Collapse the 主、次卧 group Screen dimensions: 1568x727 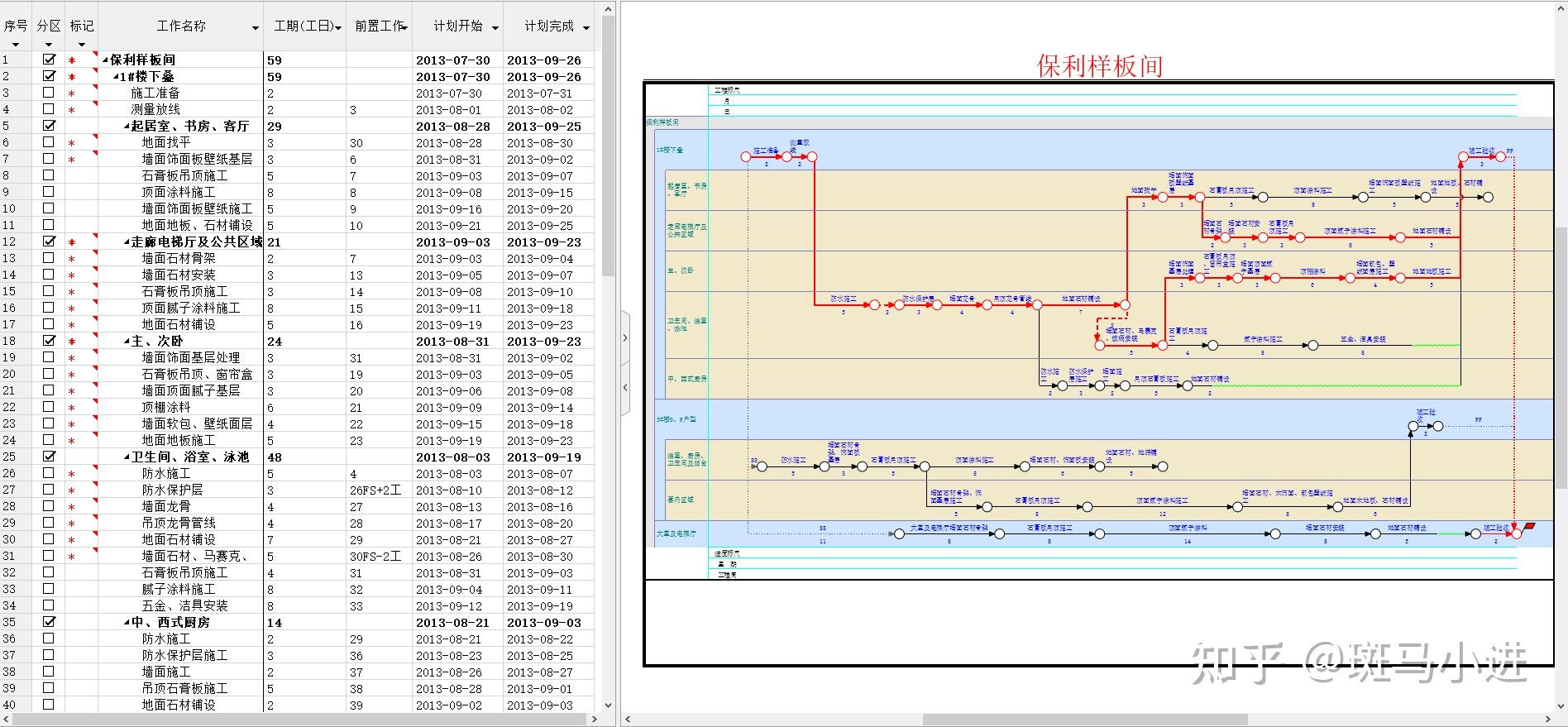(x=127, y=342)
